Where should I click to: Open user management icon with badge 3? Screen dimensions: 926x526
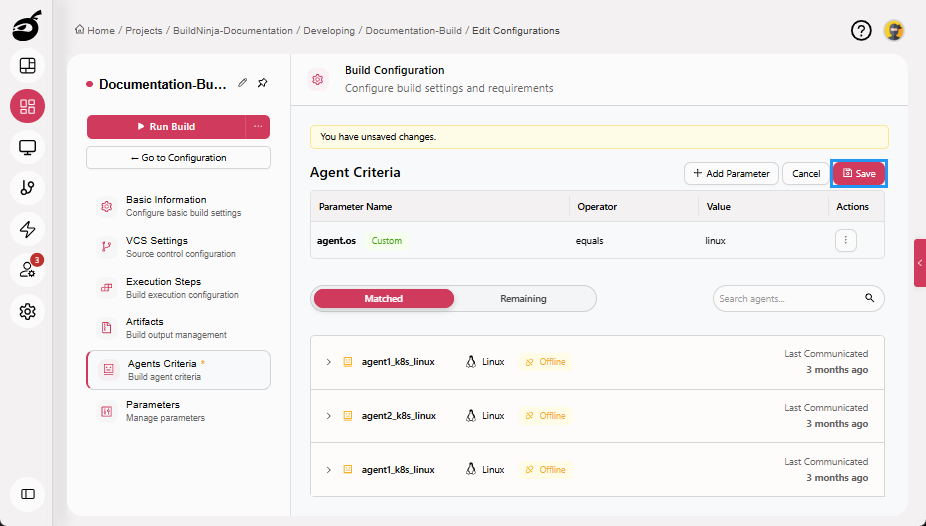[27, 270]
